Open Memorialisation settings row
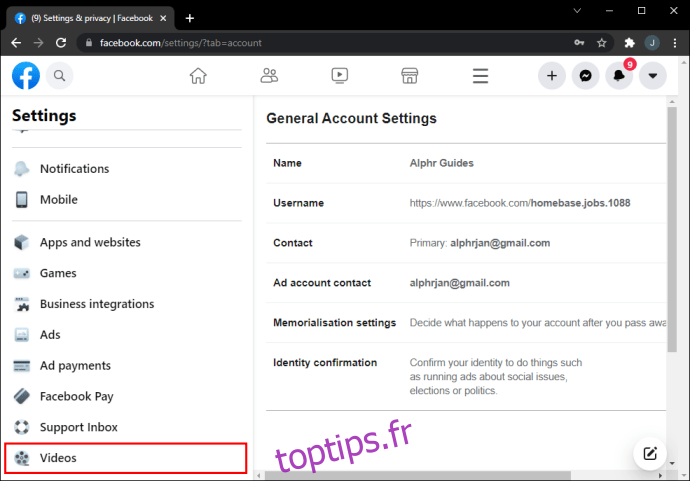Image resolution: width=690 pixels, height=481 pixels. 466,323
